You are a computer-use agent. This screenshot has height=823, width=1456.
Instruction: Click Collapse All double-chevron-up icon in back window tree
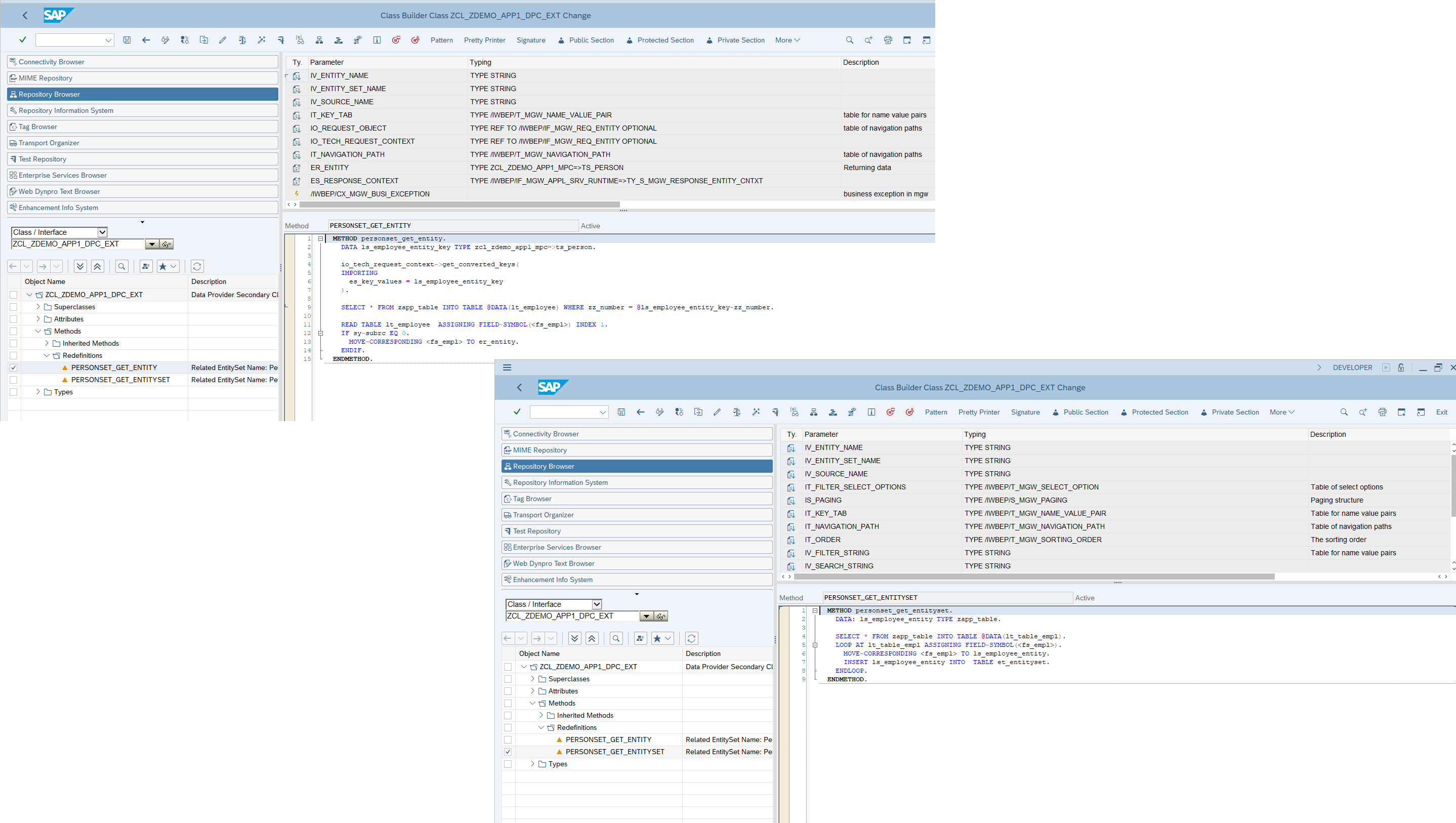point(97,266)
